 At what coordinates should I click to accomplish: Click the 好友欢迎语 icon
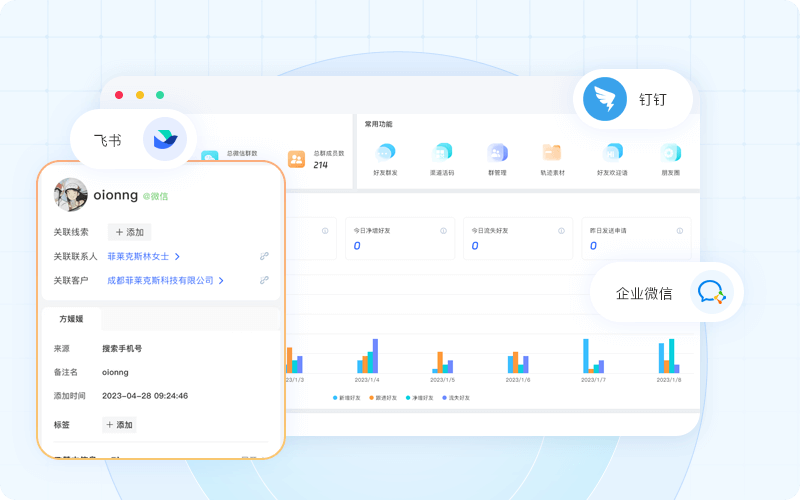tap(612, 153)
